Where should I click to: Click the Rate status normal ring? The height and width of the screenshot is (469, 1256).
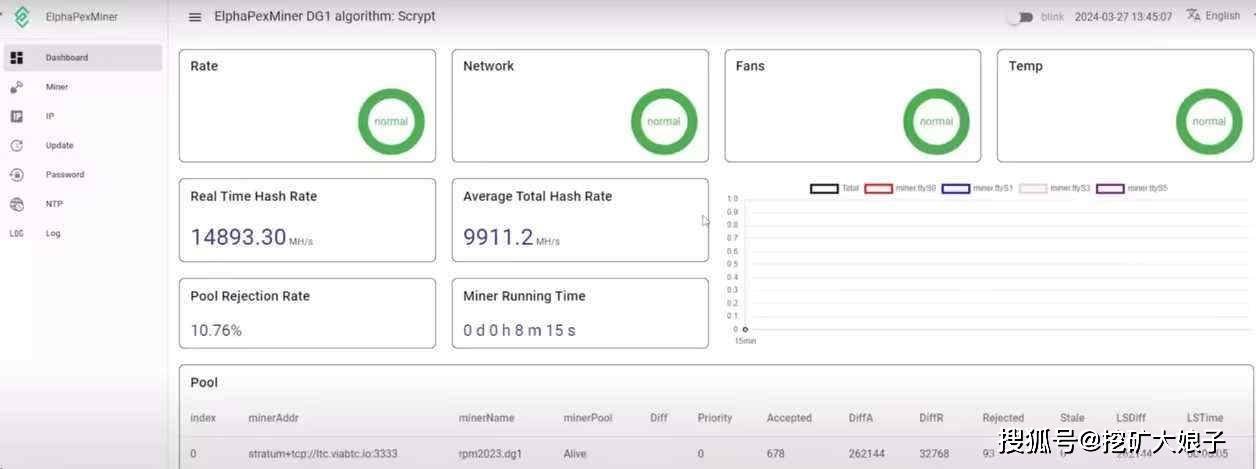[391, 122]
